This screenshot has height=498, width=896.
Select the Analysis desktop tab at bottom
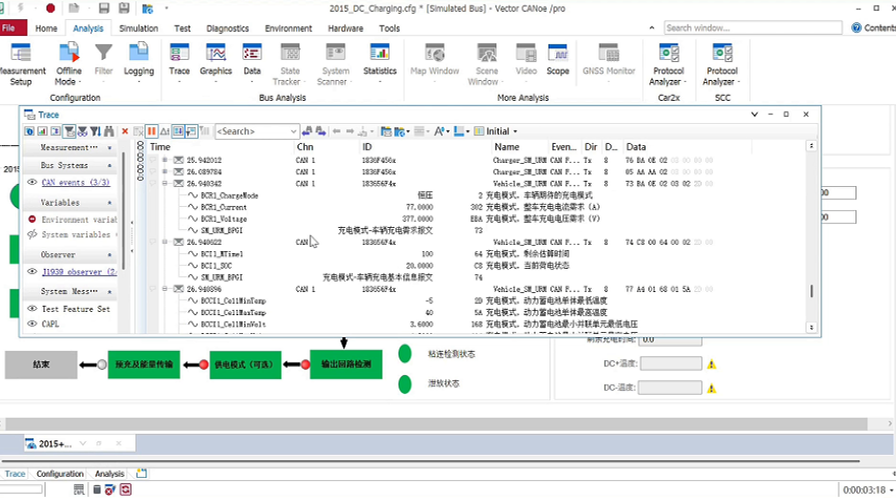click(x=109, y=473)
